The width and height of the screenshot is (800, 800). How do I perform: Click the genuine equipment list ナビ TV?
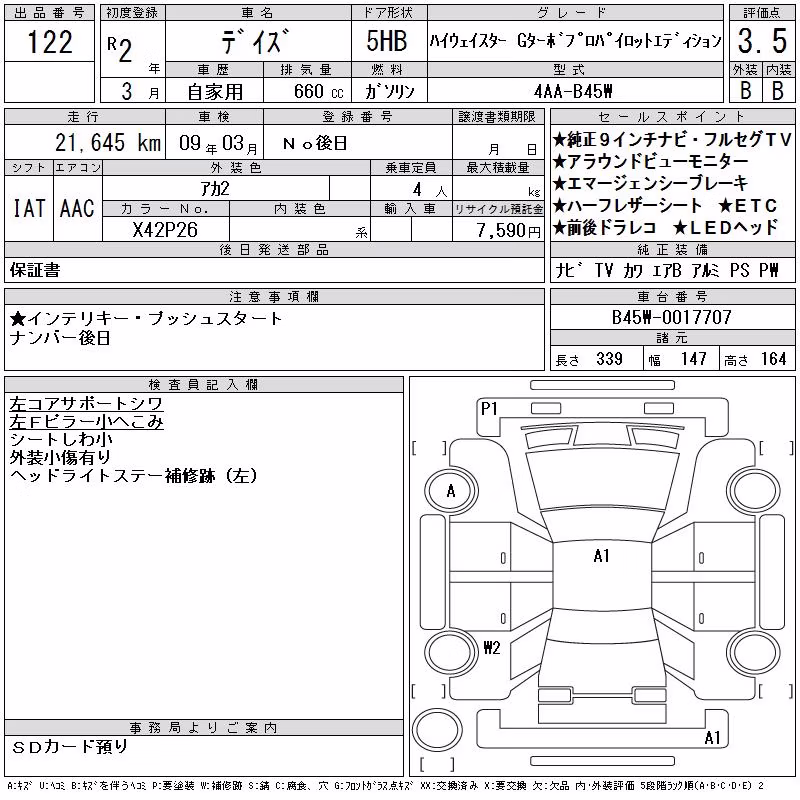pos(666,270)
